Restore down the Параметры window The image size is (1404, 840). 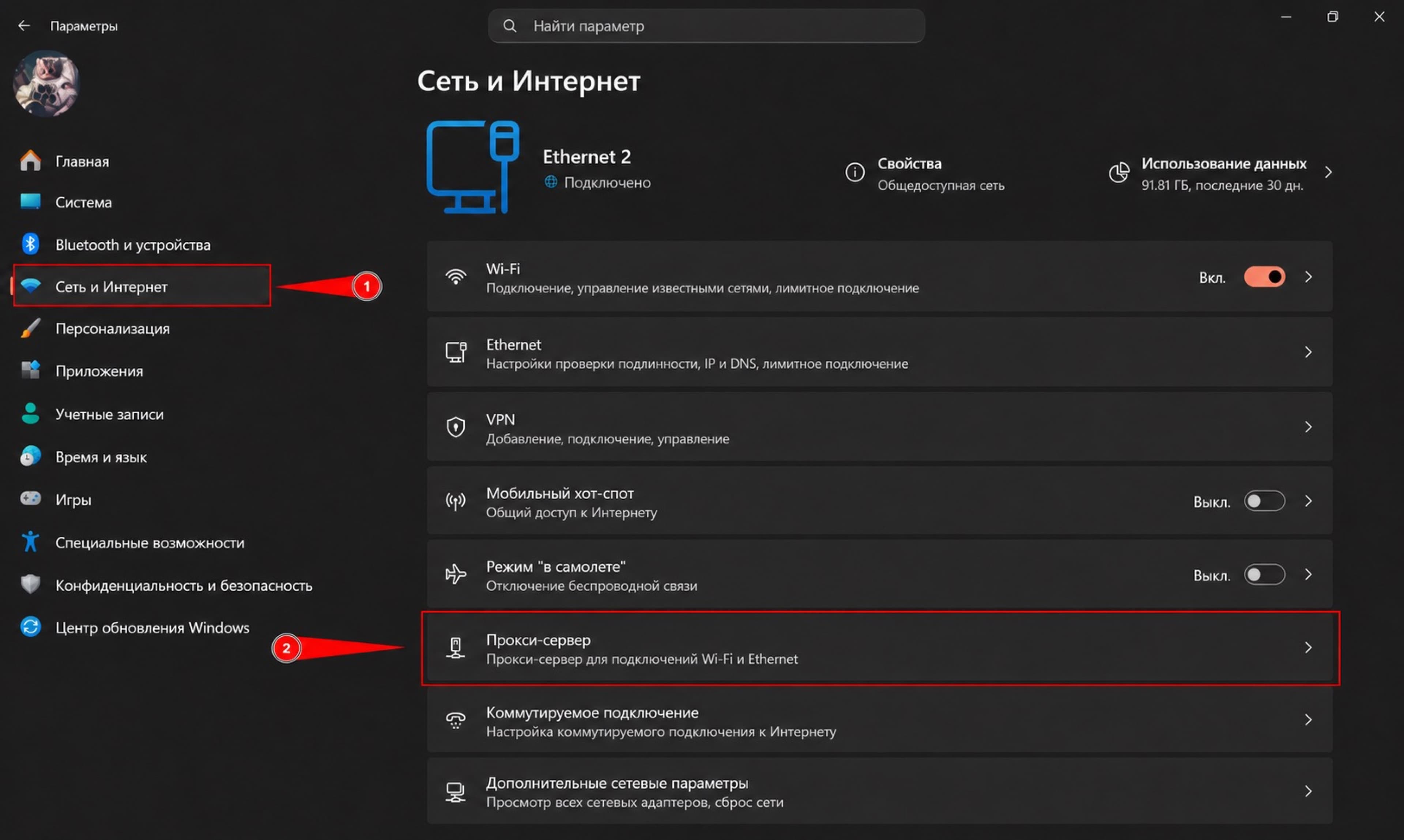click(x=1333, y=17)
